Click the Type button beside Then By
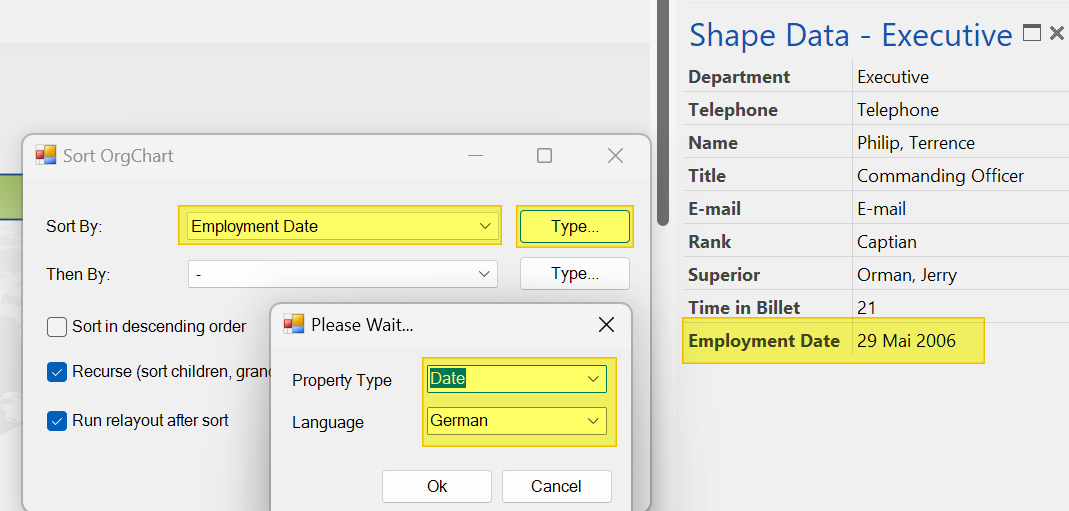 (575, 274)
